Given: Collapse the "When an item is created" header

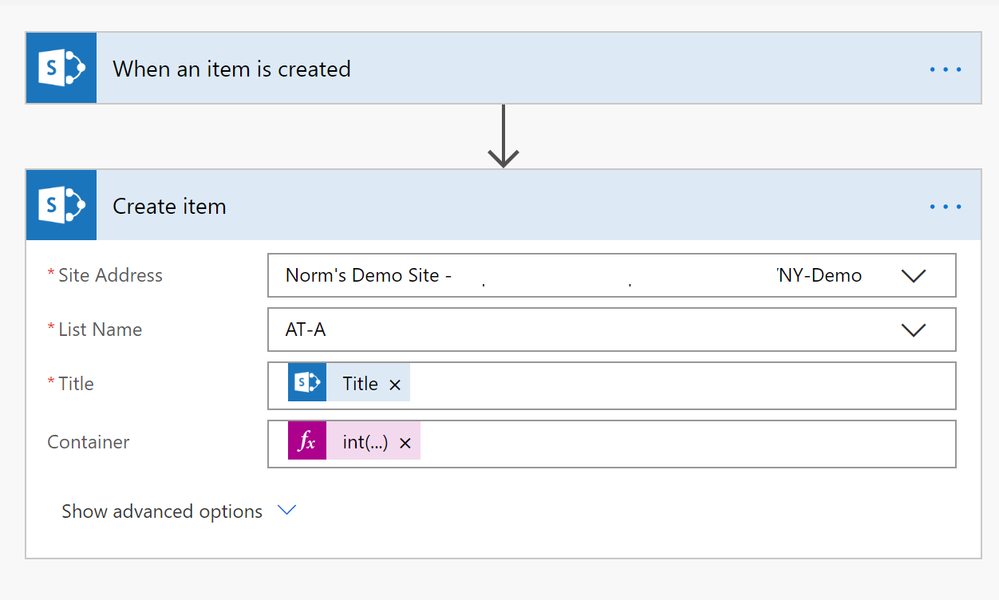Looking at the screenshot, I should point(500,69).
